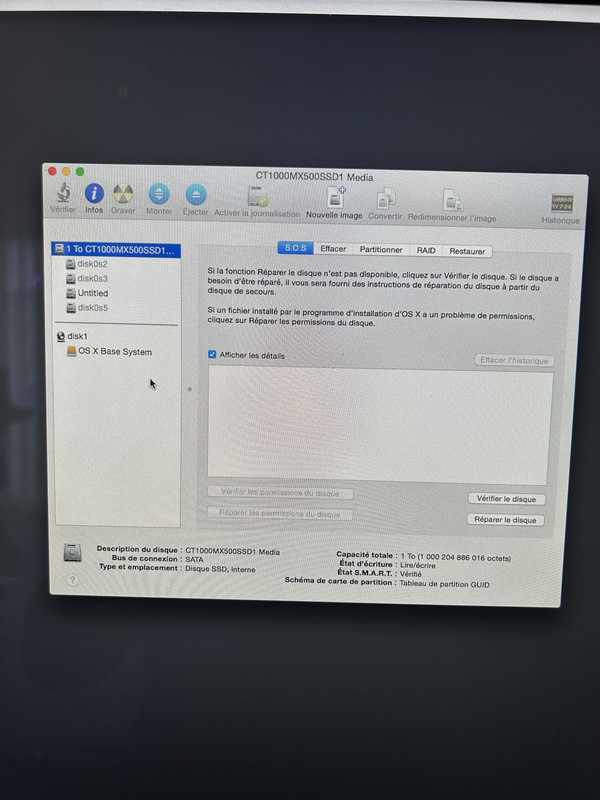Click the Monter toolbar icon

[159, 194]
